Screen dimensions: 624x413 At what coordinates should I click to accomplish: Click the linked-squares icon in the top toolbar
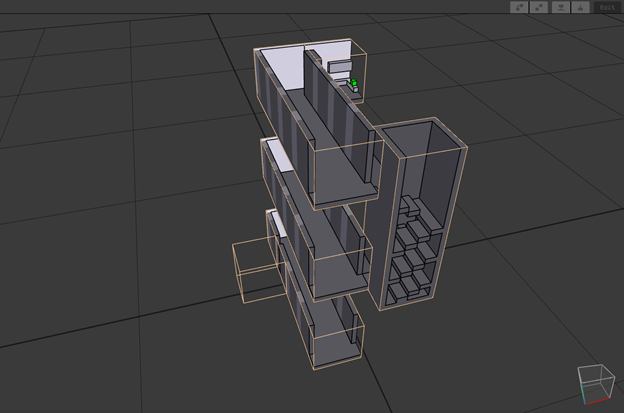(519, 7)
